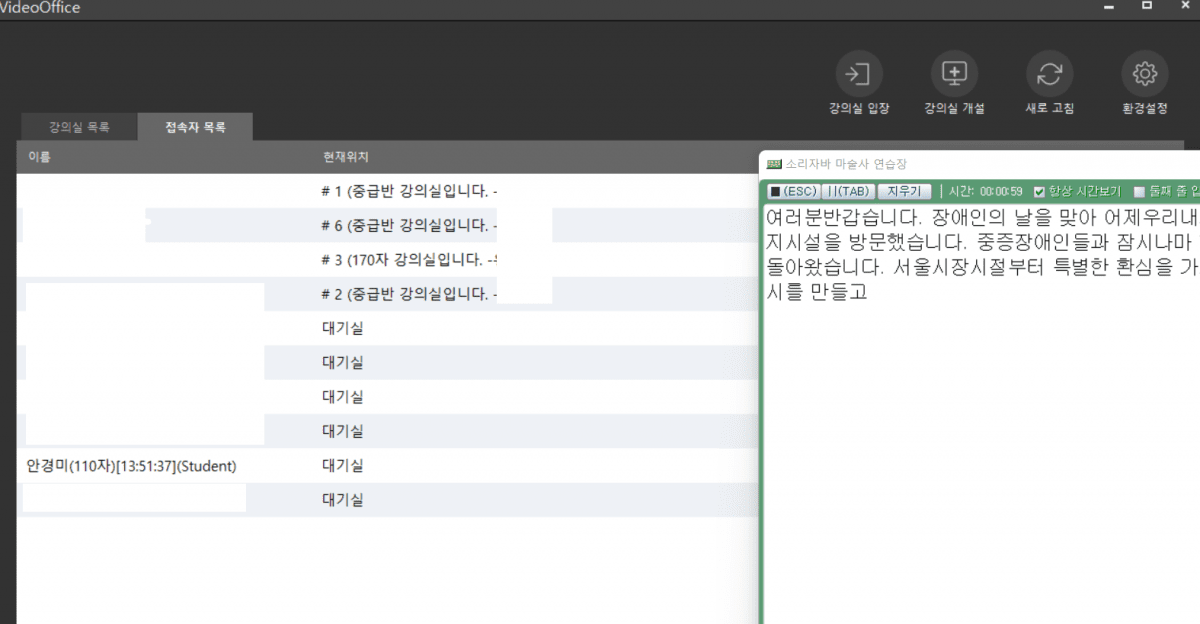Maximize the VideoOffice window
Screen dimensions: 1200x624
pos(1147,7)
